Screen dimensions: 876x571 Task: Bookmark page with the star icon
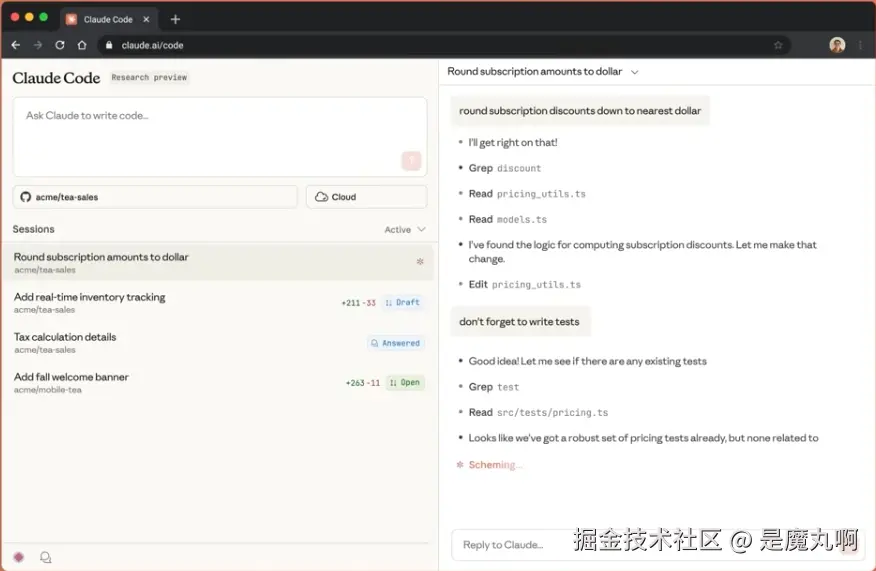click(778, 45)
